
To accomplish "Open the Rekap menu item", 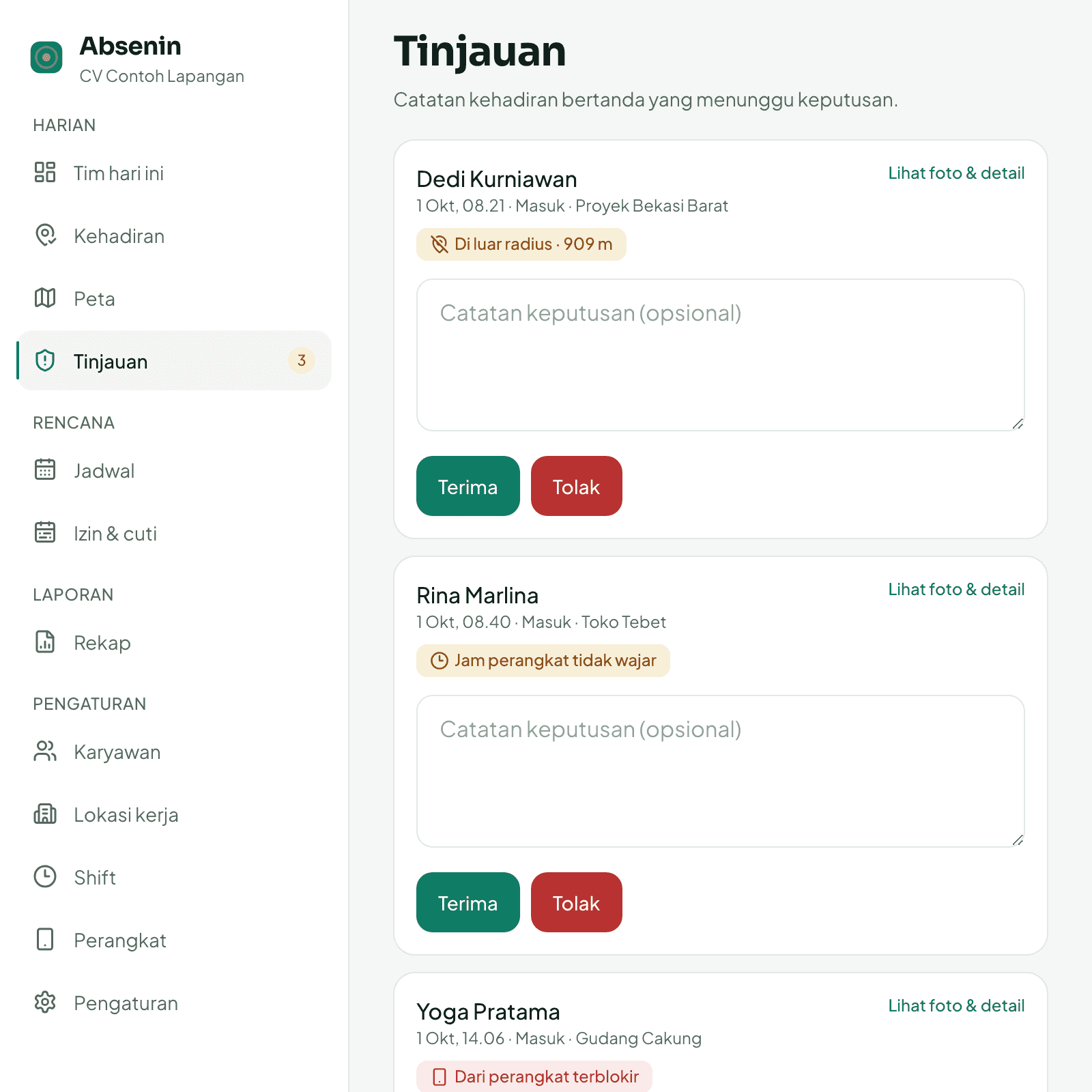I will pos(174,643).
